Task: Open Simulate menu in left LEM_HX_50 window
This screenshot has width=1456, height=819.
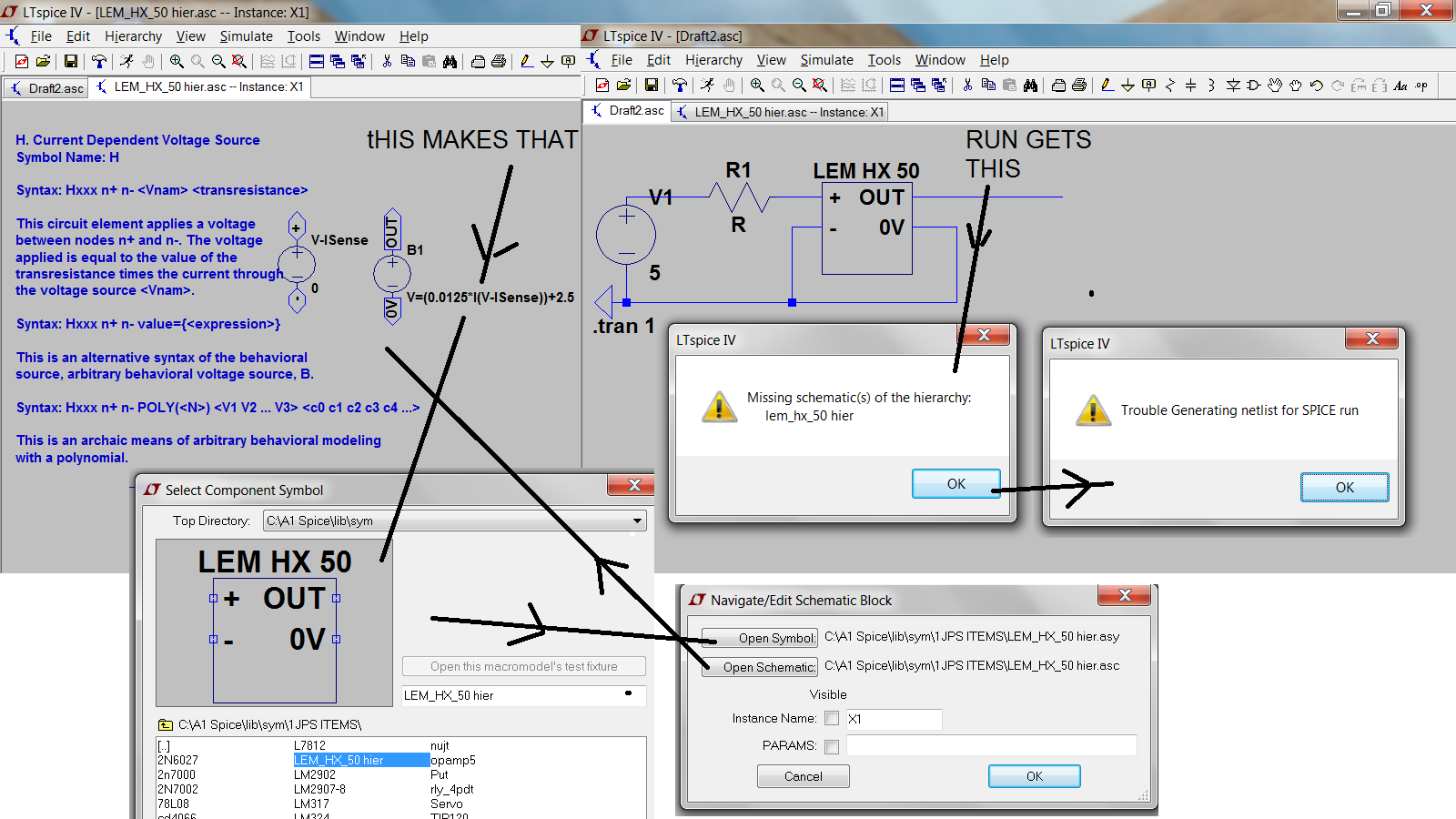Action: click(x=246, y=36)
